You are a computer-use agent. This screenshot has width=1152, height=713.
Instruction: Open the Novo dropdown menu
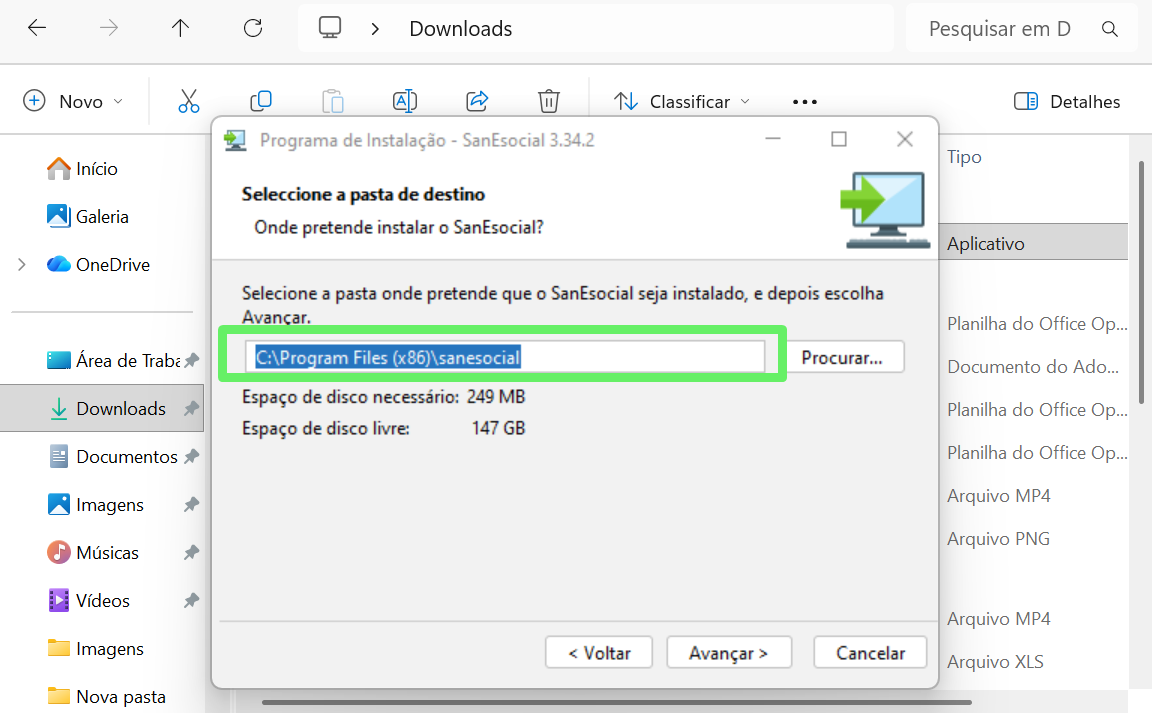click(73, 101)
